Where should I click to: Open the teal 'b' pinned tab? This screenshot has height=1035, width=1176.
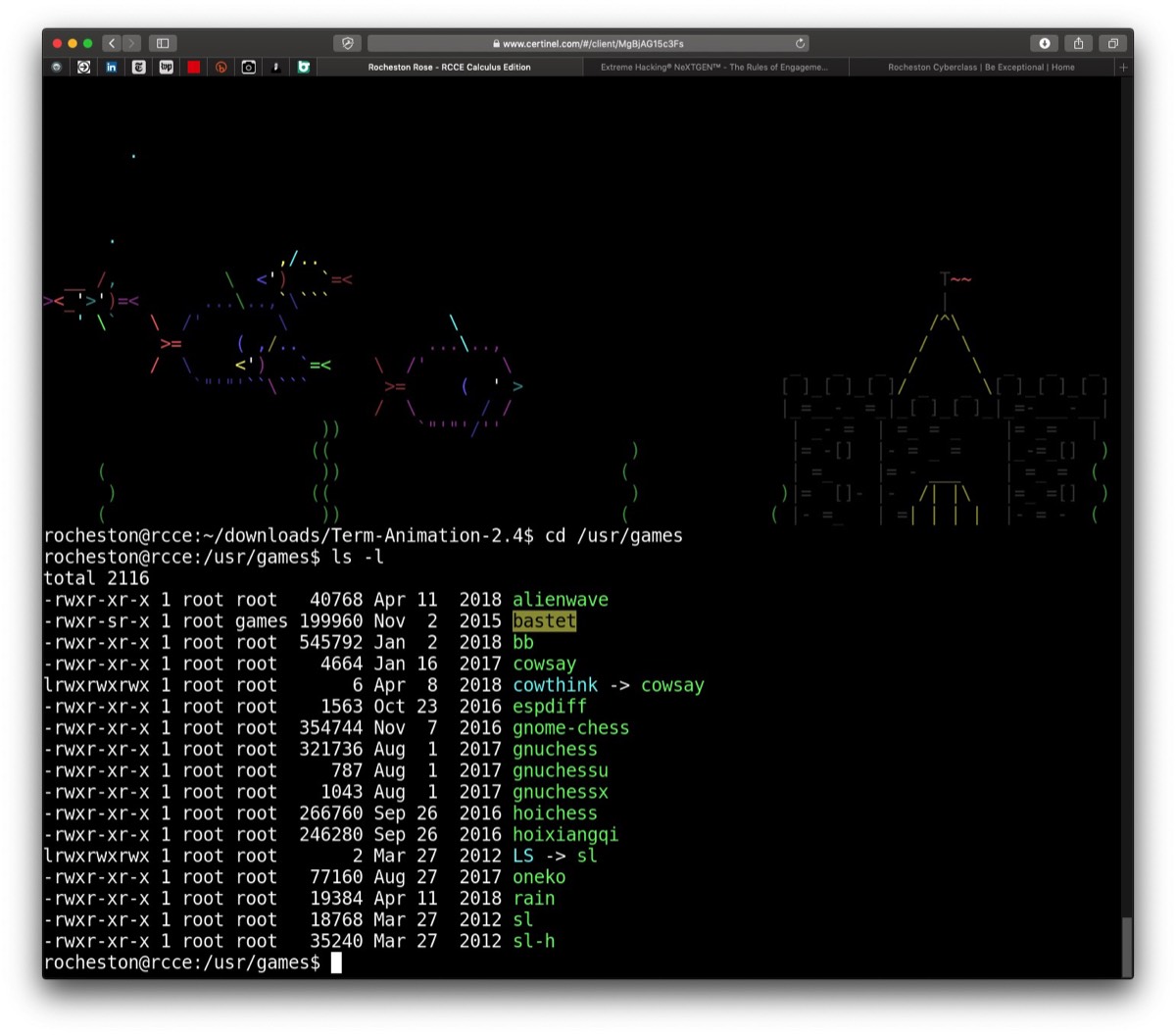304,68
